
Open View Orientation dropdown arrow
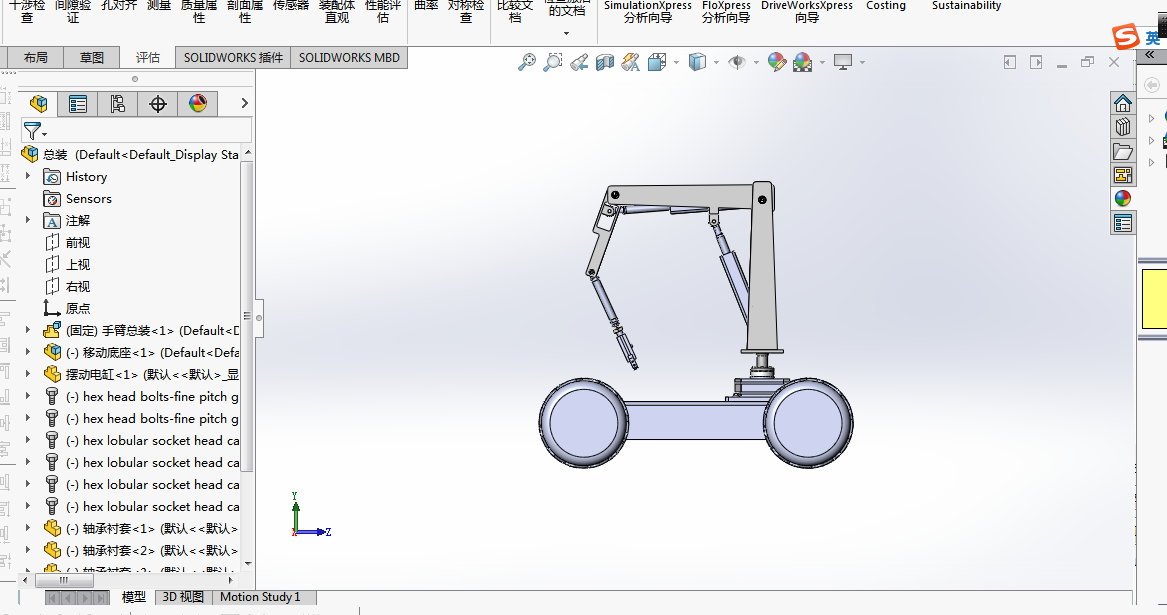[677, 63]
